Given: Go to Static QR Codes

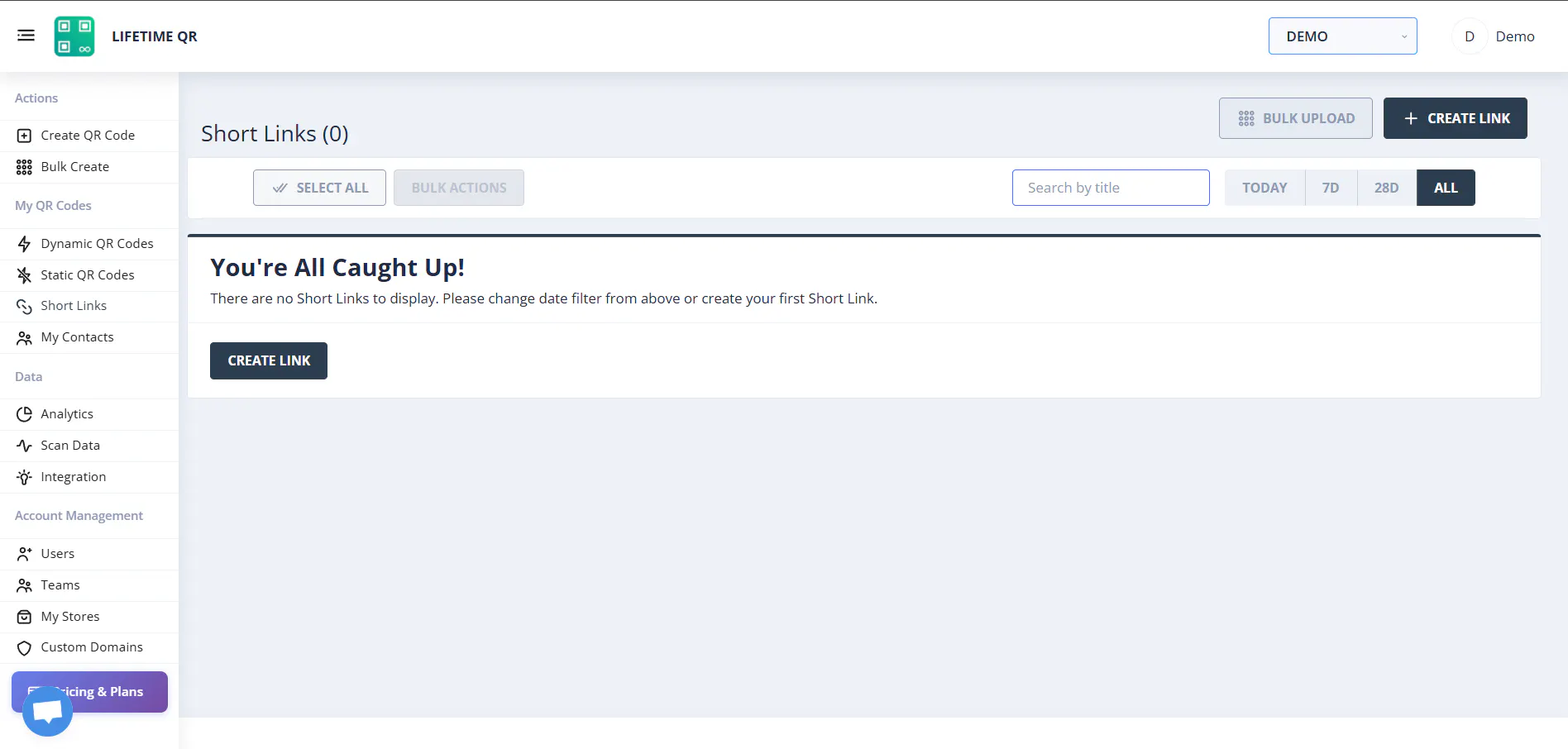Looking at the screenshot, I should coord(89,275).
